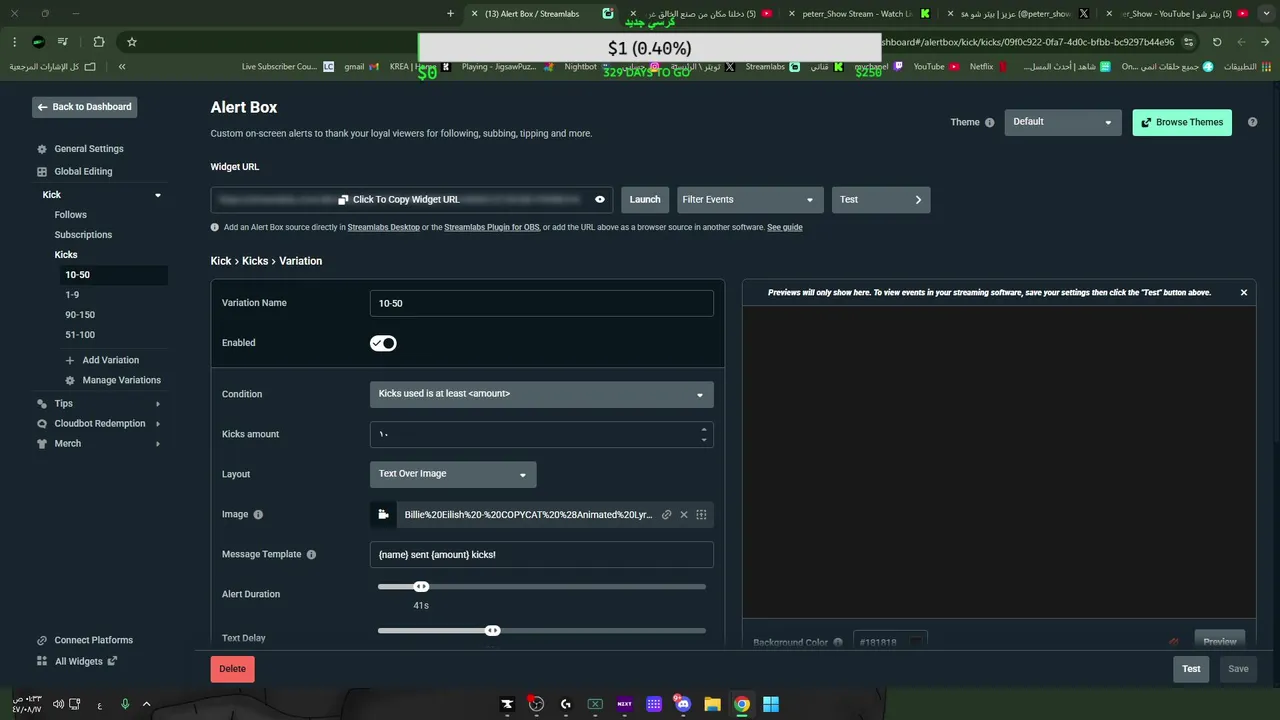The image size is (1280, 720).
Task: Increase Kicks amount with the stepper arrows
Action: tap(704, 430)
